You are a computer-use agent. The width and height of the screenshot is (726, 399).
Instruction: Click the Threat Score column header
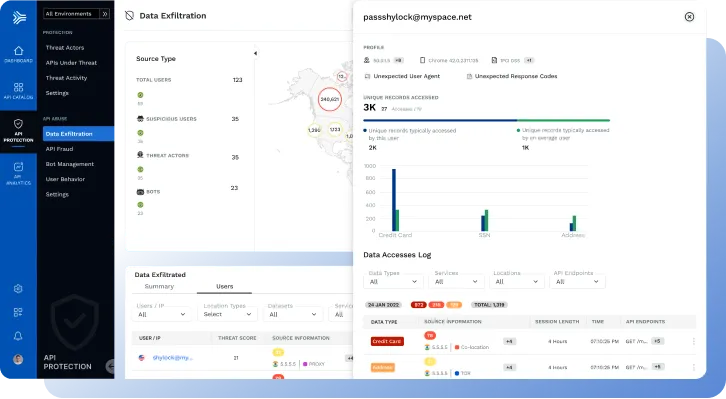[237, 338]
